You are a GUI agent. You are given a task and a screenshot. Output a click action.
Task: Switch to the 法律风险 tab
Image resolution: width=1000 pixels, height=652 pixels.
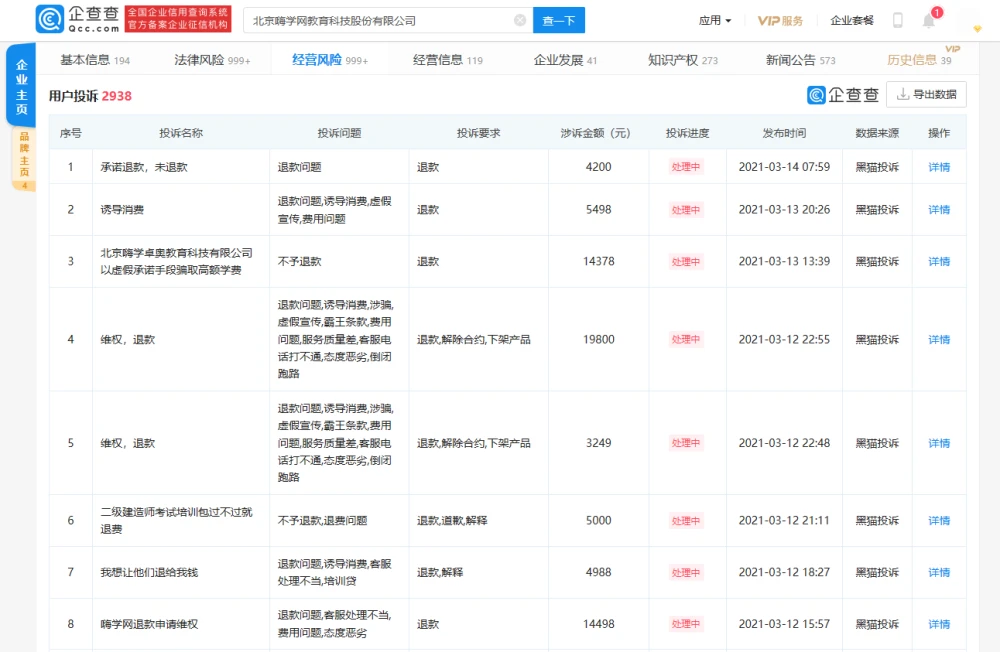212,60
